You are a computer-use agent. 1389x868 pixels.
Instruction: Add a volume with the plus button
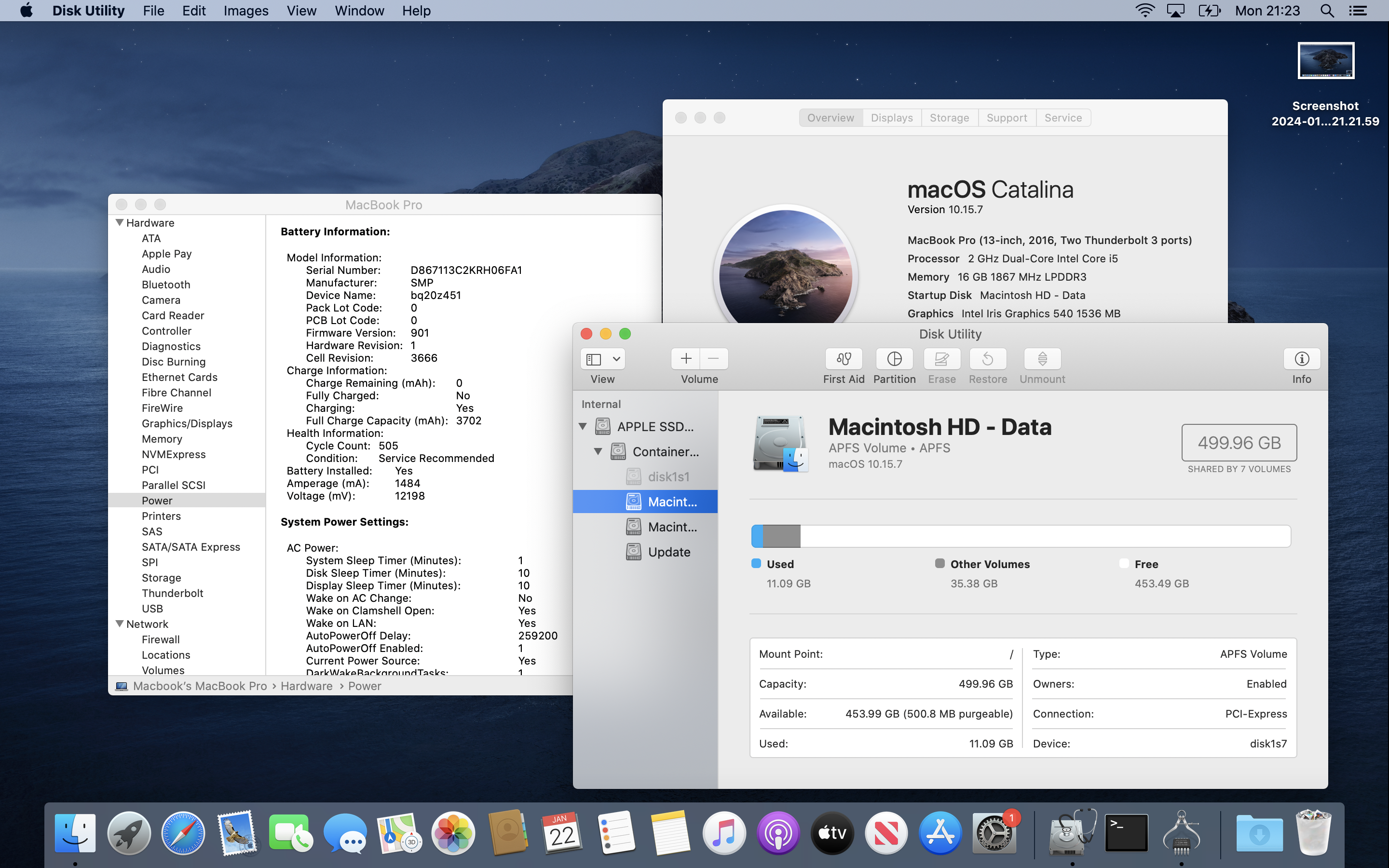(685, 359)
